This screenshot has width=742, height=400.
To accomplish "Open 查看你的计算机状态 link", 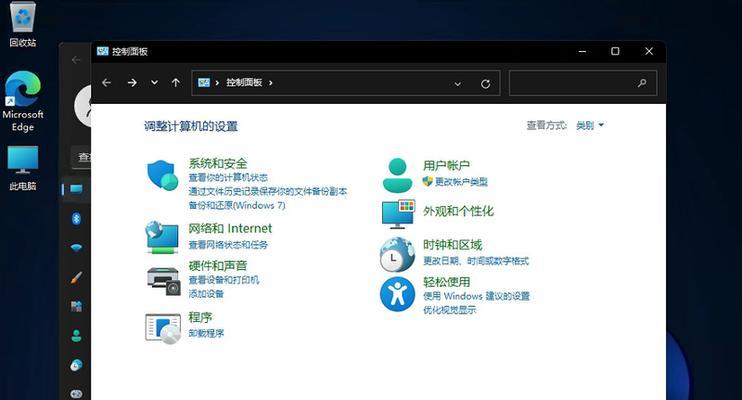I will point(228,178).
